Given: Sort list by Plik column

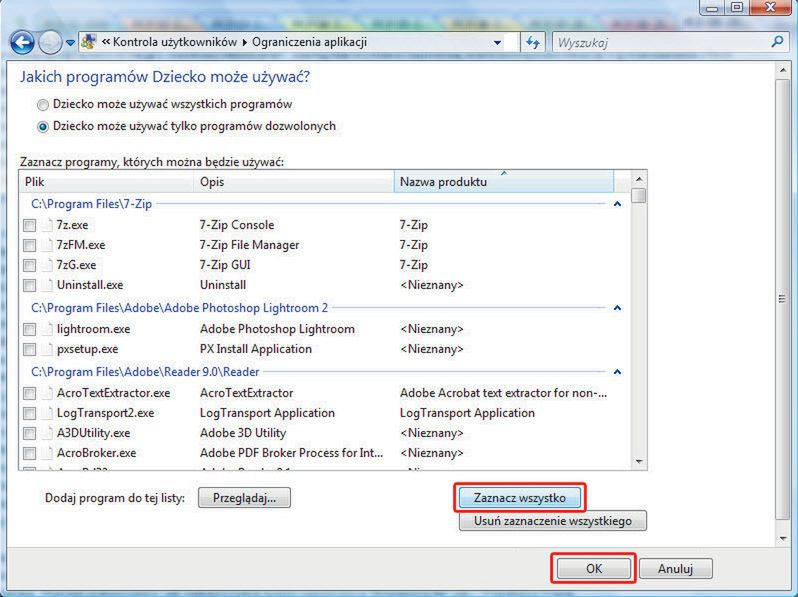Looking at the screenshot, I should click(106, 182).
